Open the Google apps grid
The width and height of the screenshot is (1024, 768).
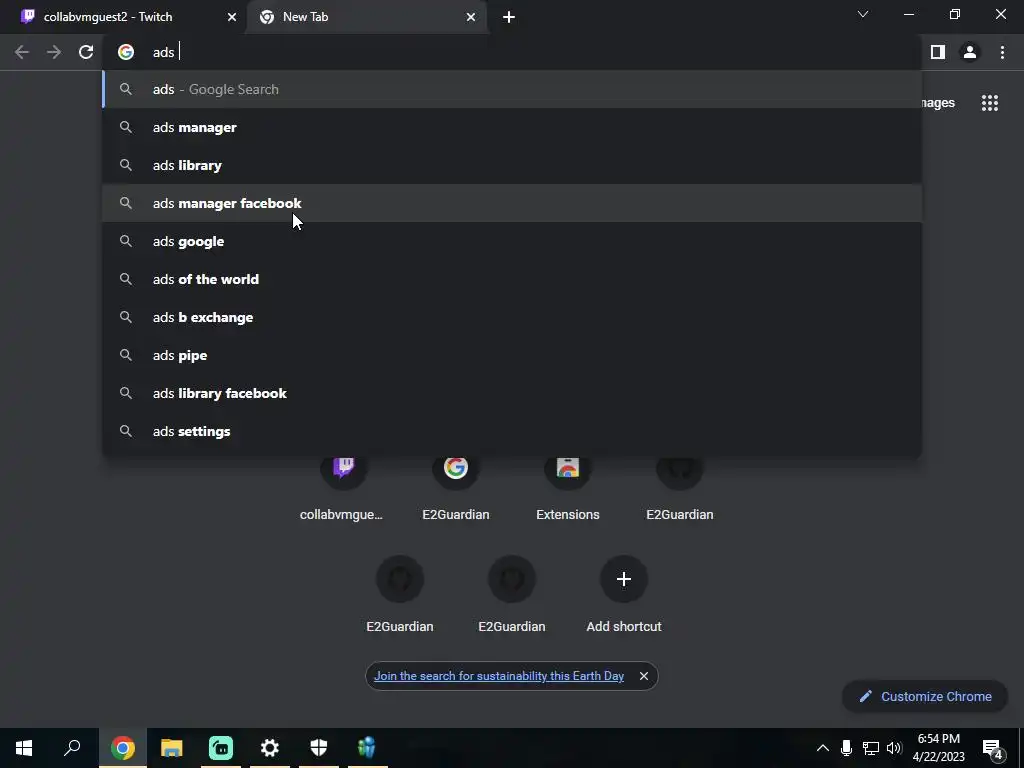pos(989,103)
